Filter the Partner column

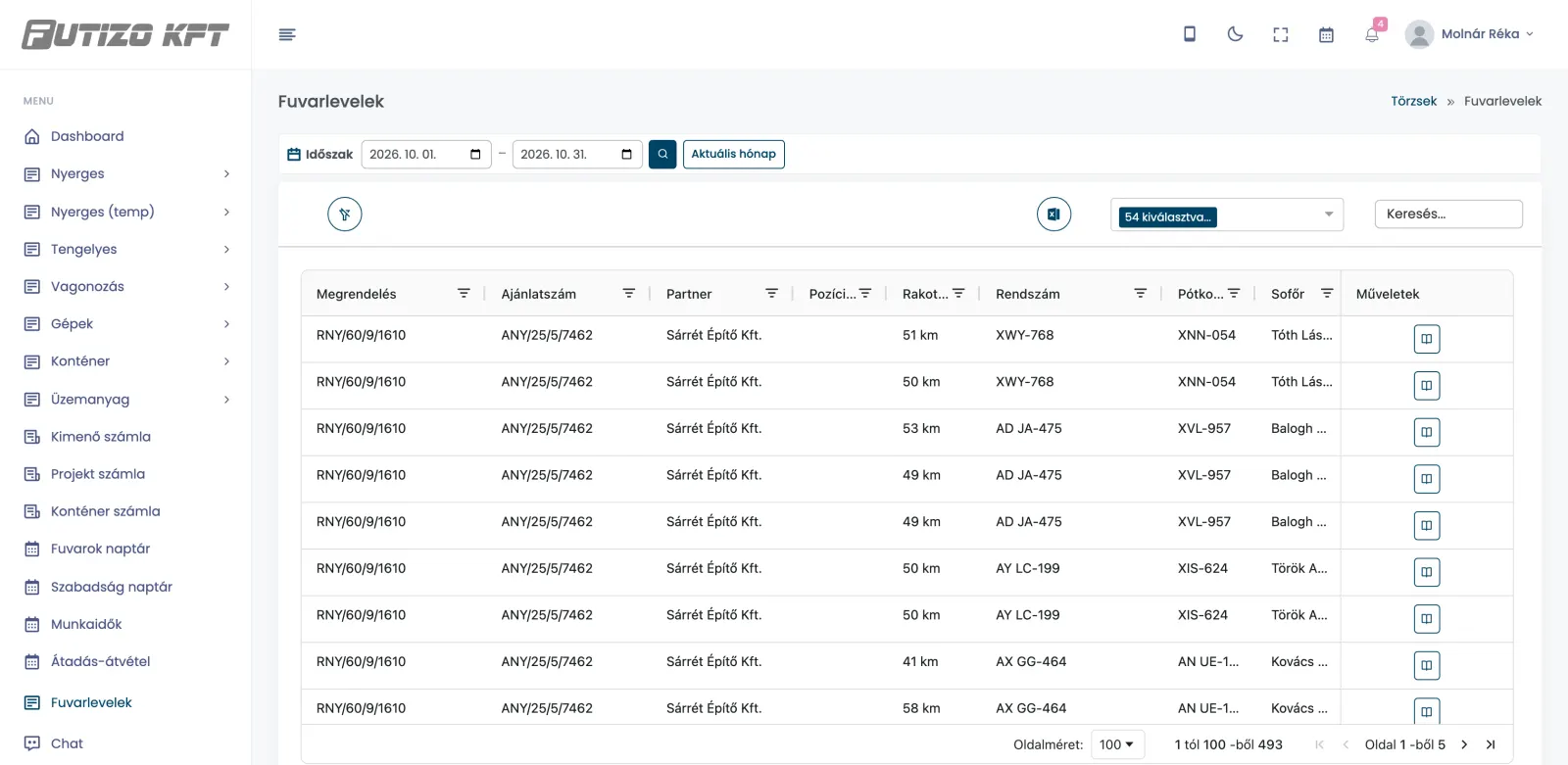771,293
